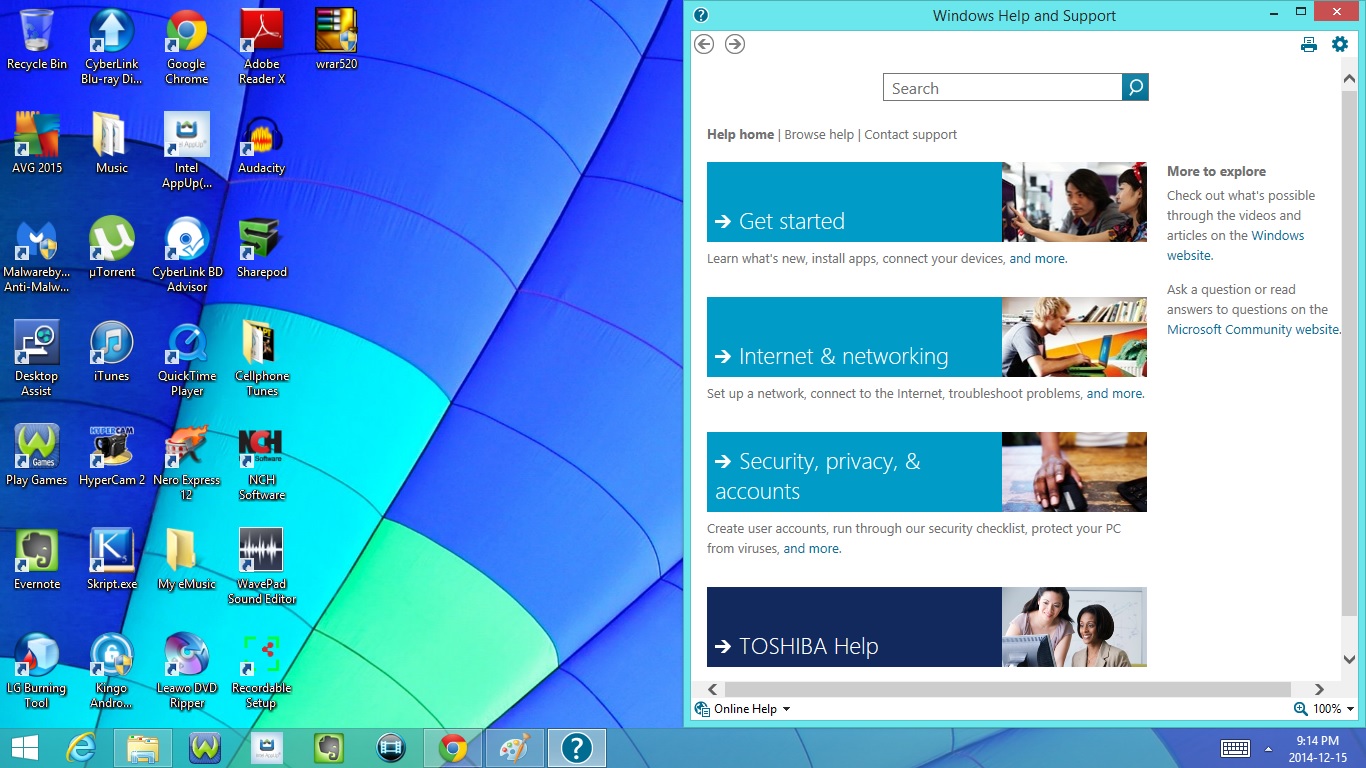Open the TOSHIBA Help tile
Image resolution: width=1366 pixels, height=768 pixels.
tap(854, 627)
